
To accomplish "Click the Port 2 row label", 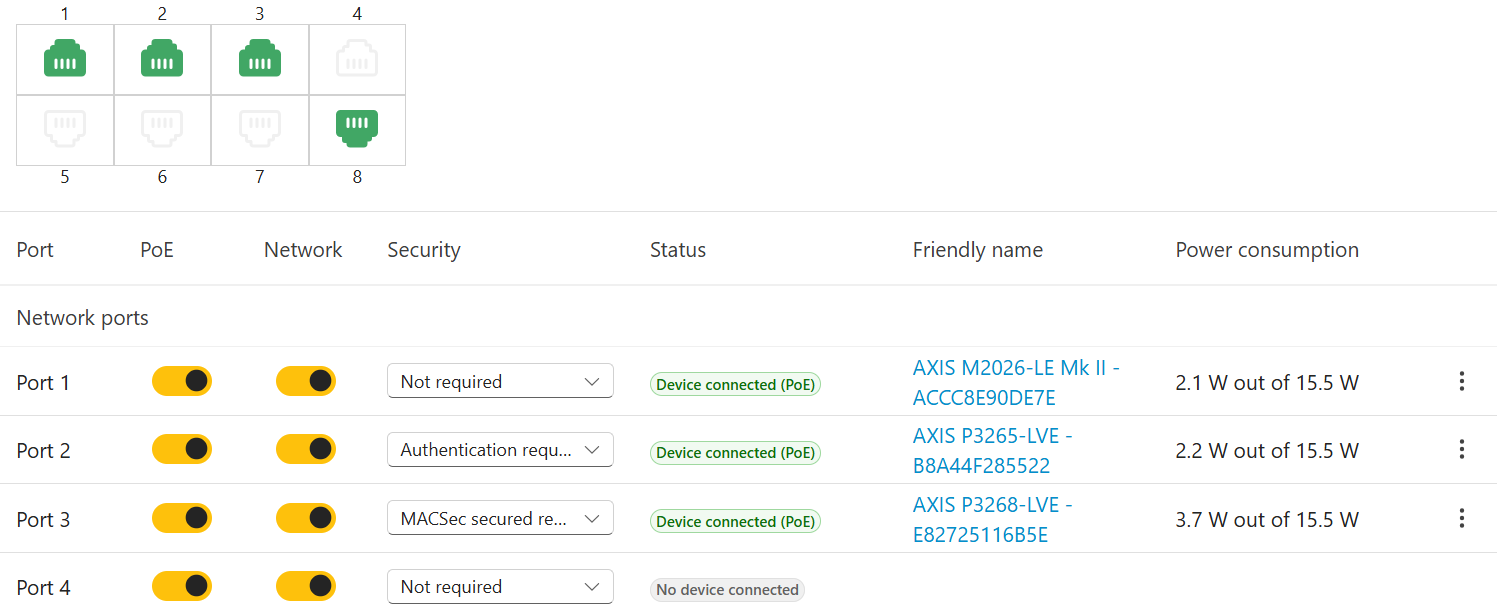I will [43, 450].
